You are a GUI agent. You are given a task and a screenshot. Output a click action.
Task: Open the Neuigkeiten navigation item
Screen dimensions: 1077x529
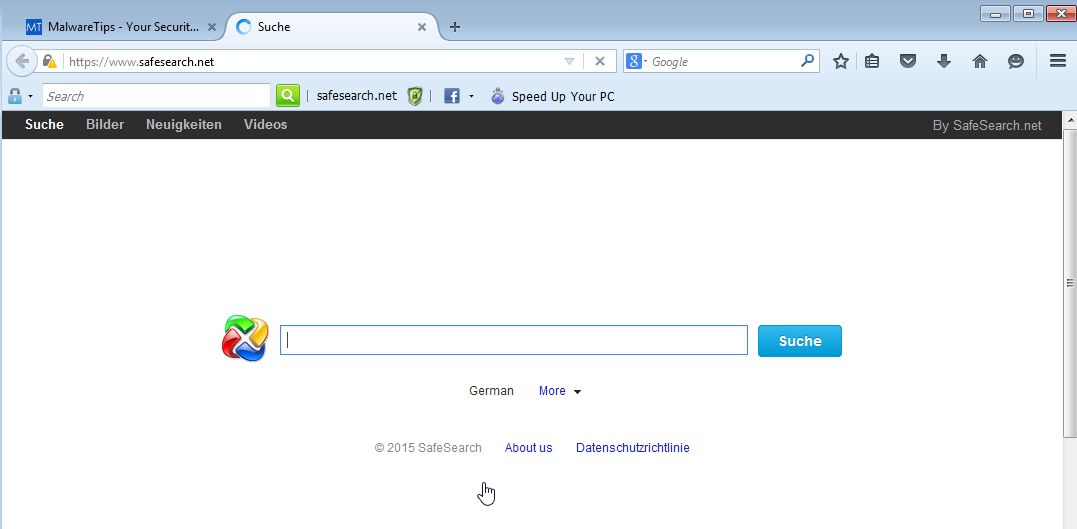[x=184, y=124]
